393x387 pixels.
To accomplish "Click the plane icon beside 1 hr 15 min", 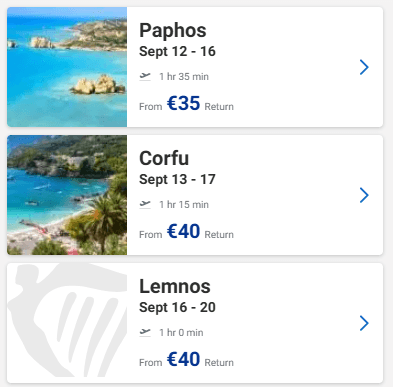I will (x=145, y=205).
